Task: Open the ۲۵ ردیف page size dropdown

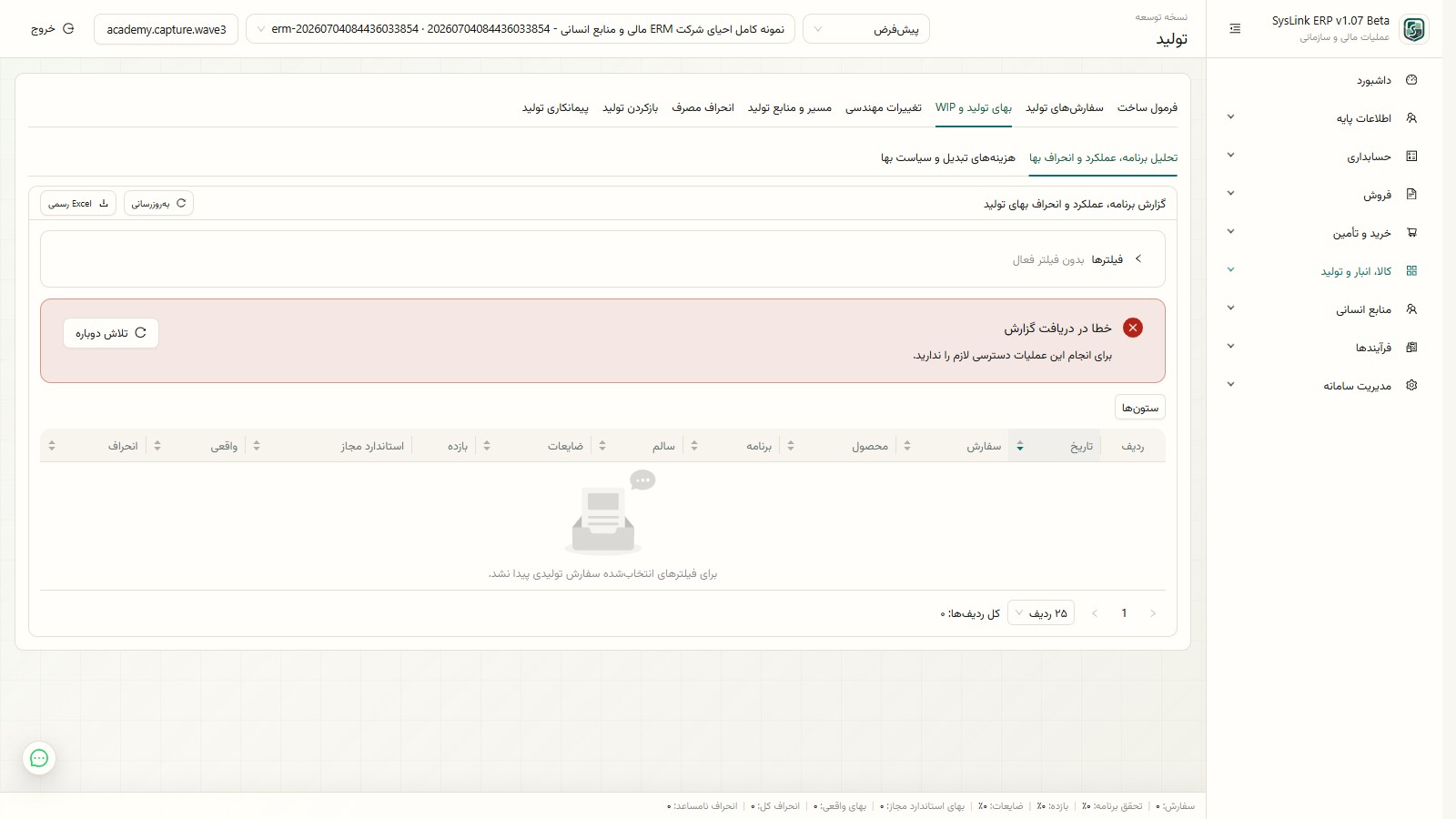Action: coord(1041,613)
